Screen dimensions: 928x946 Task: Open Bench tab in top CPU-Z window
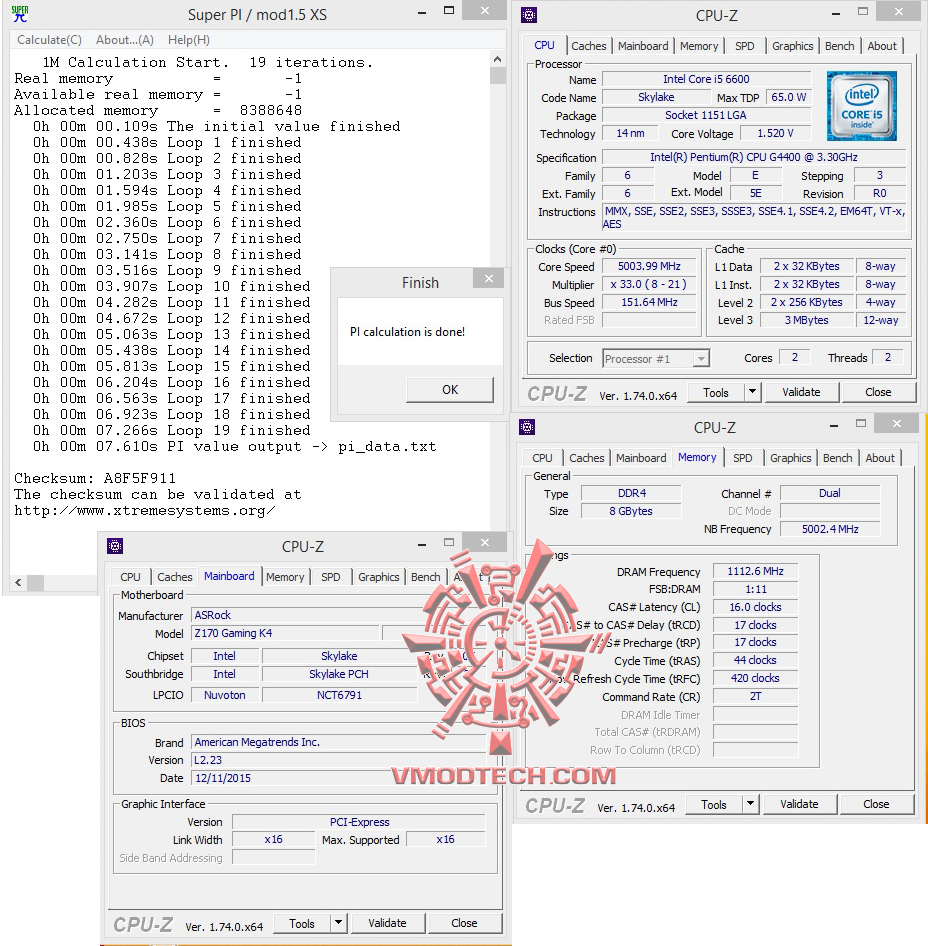click(x=839, y=46)
